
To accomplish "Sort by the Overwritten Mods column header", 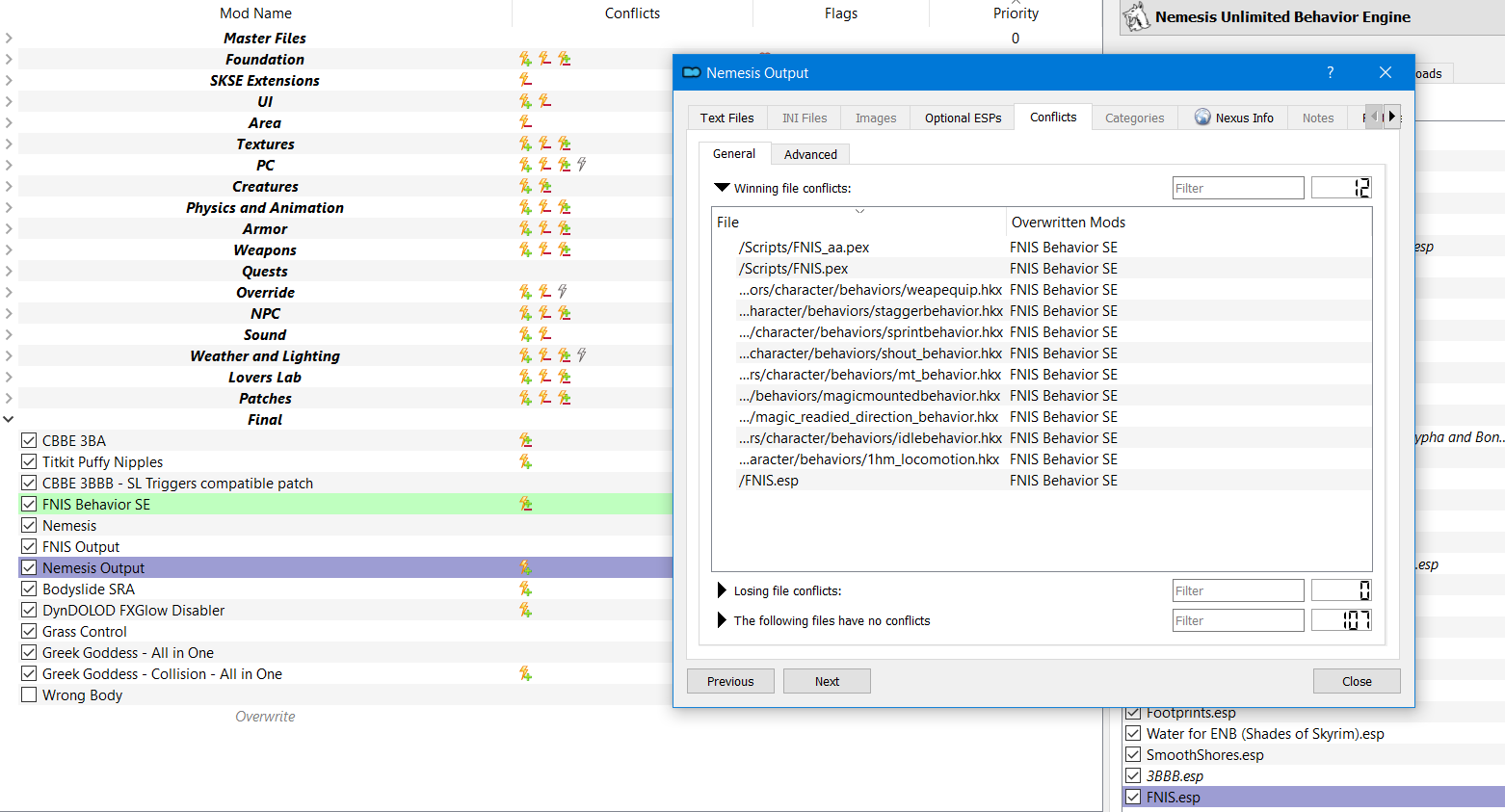I will [1189, 223].
